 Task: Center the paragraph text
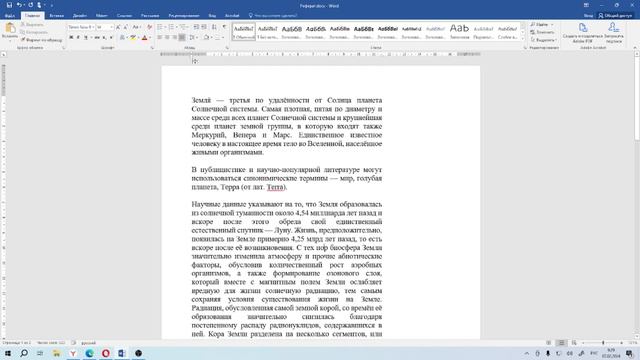(167, 38)
